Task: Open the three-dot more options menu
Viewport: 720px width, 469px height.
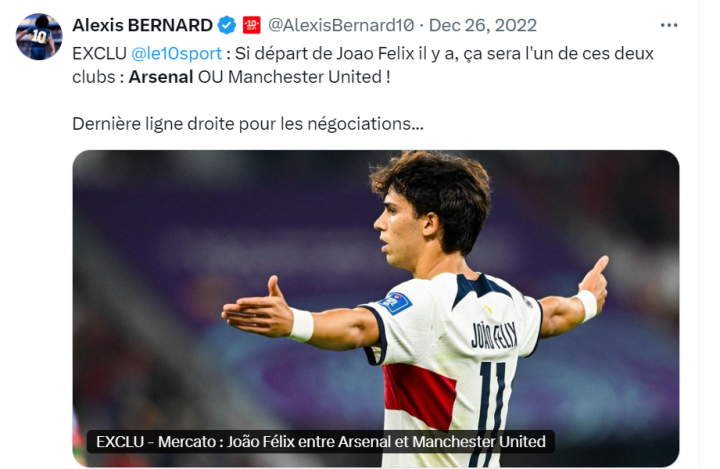Action: [x=668, y=25]
